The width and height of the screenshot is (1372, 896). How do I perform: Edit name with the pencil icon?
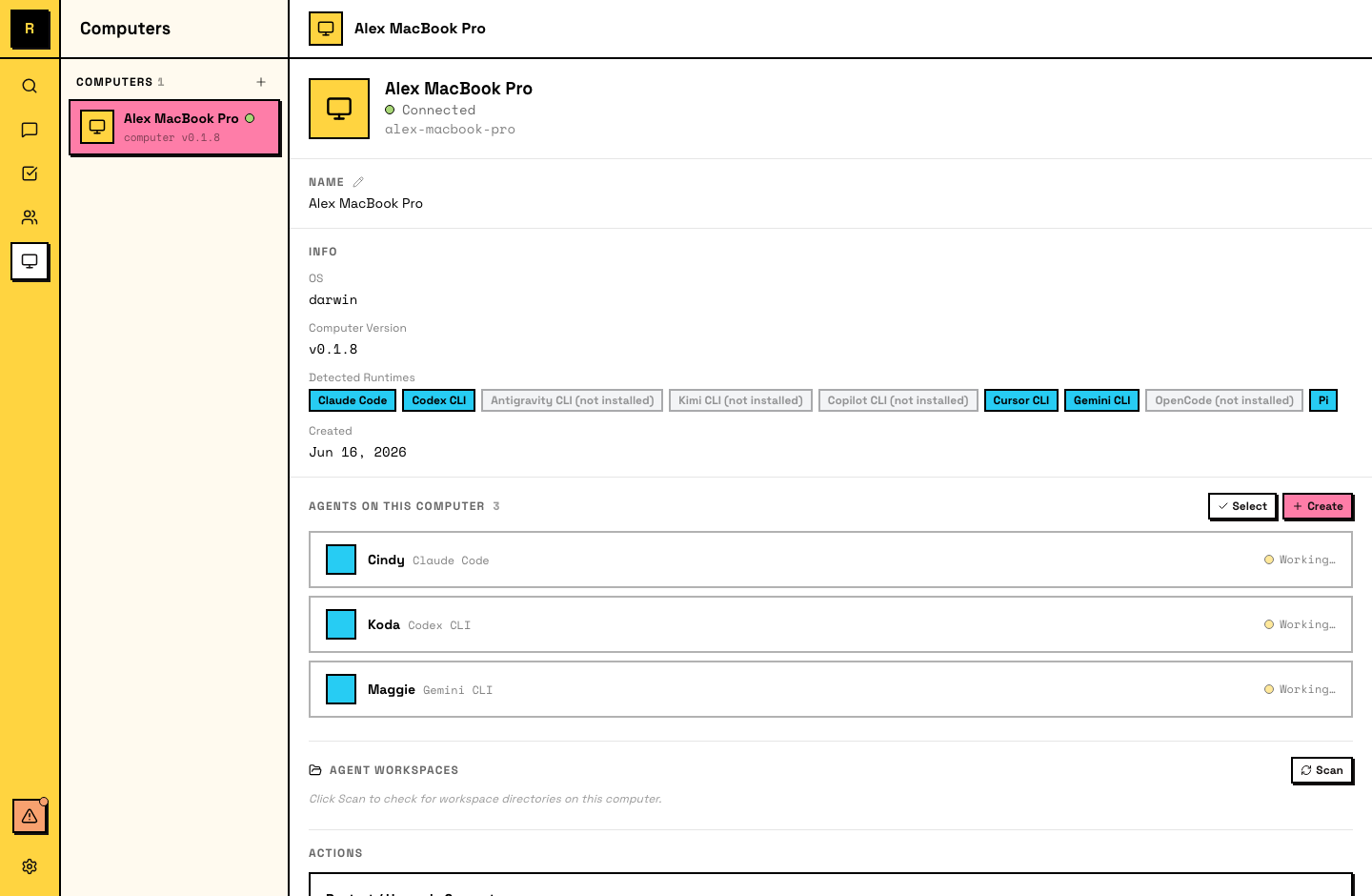[x=358, y=182]
